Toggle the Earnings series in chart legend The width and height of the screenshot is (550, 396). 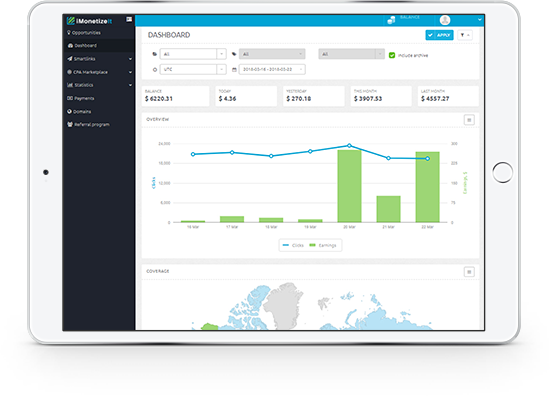pos(323,245)
